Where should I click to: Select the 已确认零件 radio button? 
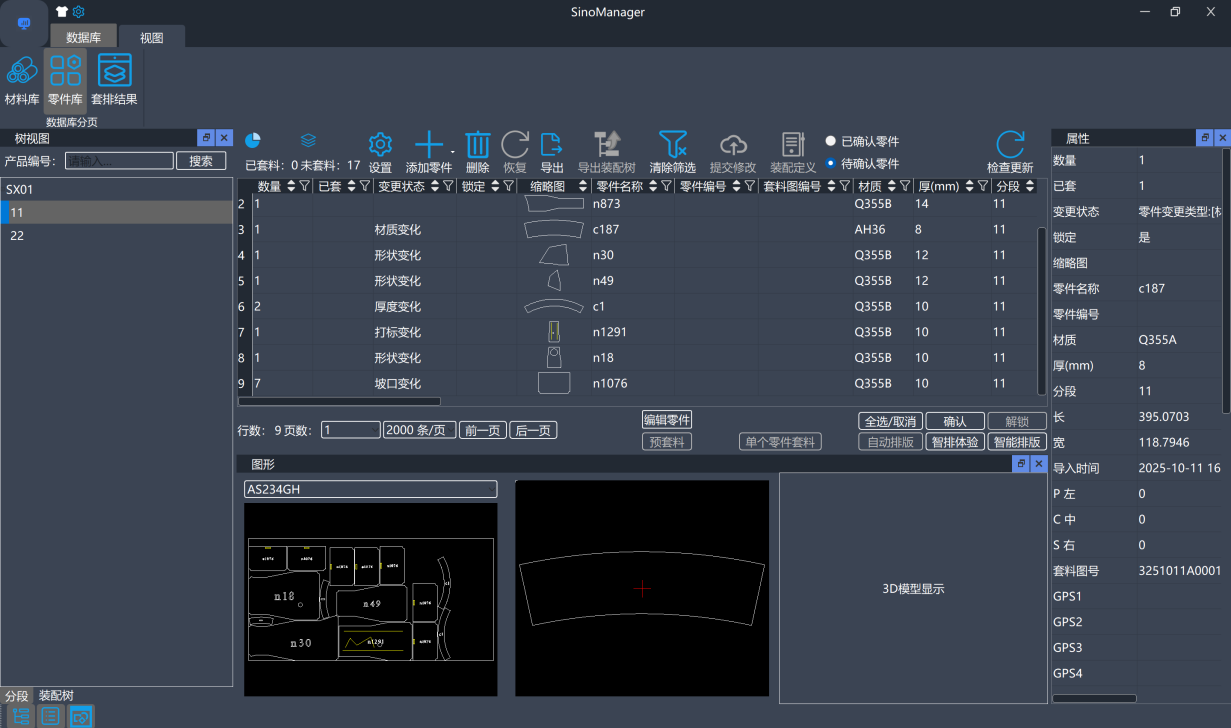[x=831, y=141]
